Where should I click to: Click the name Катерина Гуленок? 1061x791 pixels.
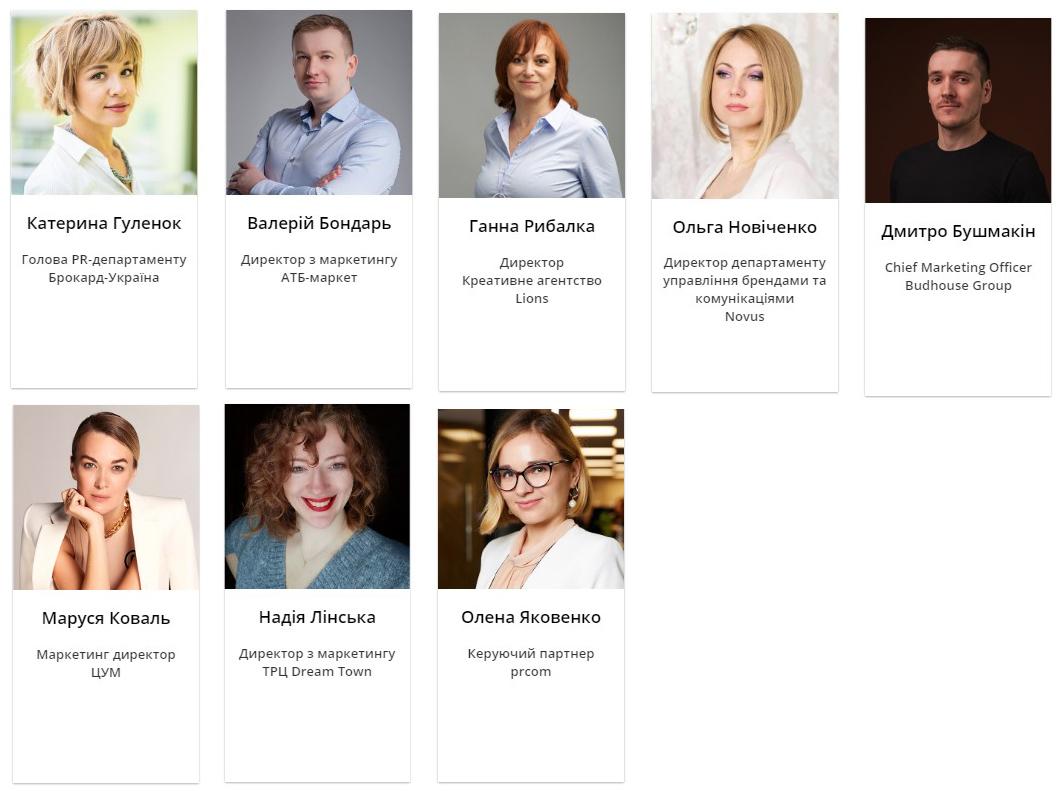[x=104, y=223]
